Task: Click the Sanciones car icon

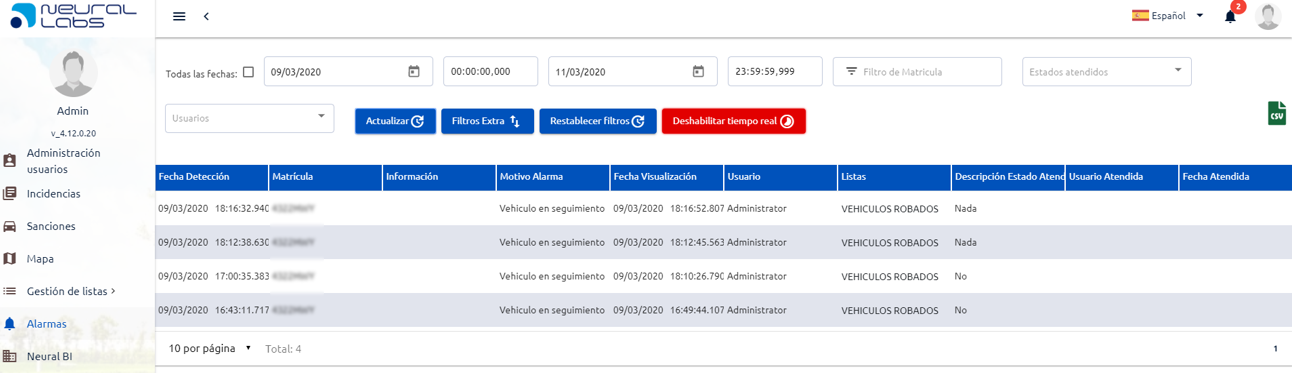Action: pyautogui.click(x=10, y=226)
